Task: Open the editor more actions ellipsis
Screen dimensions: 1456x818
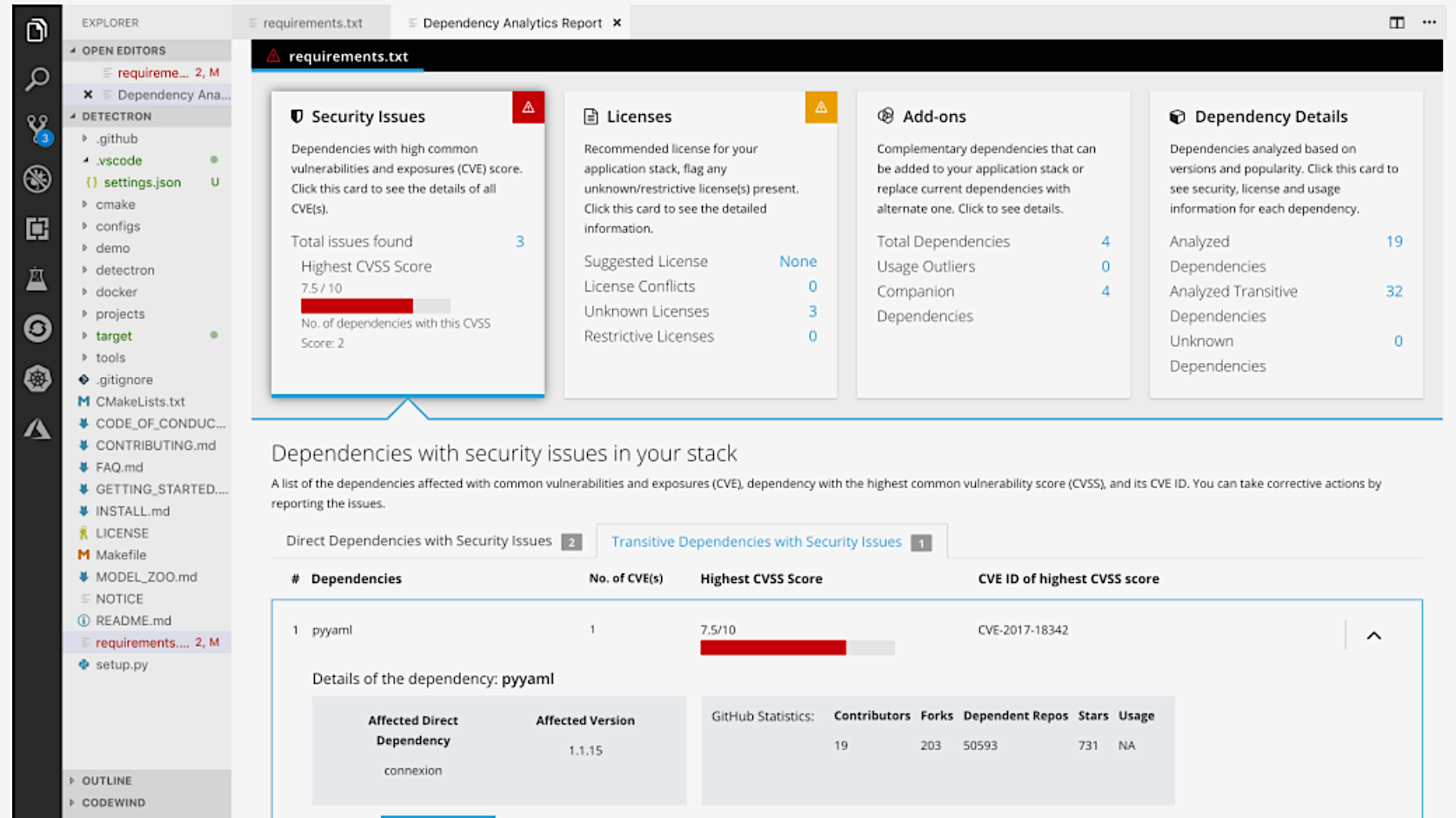Action: coord(1429,23)
